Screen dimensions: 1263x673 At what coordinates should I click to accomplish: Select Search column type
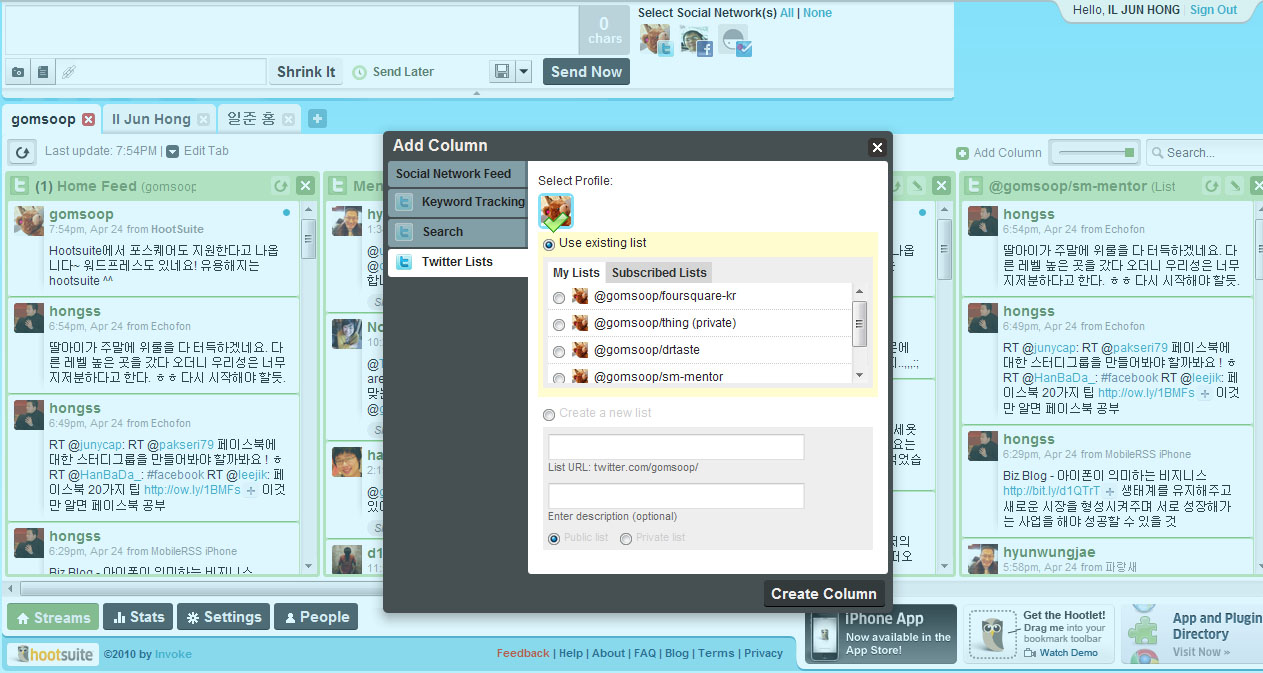tap(457, 232)
